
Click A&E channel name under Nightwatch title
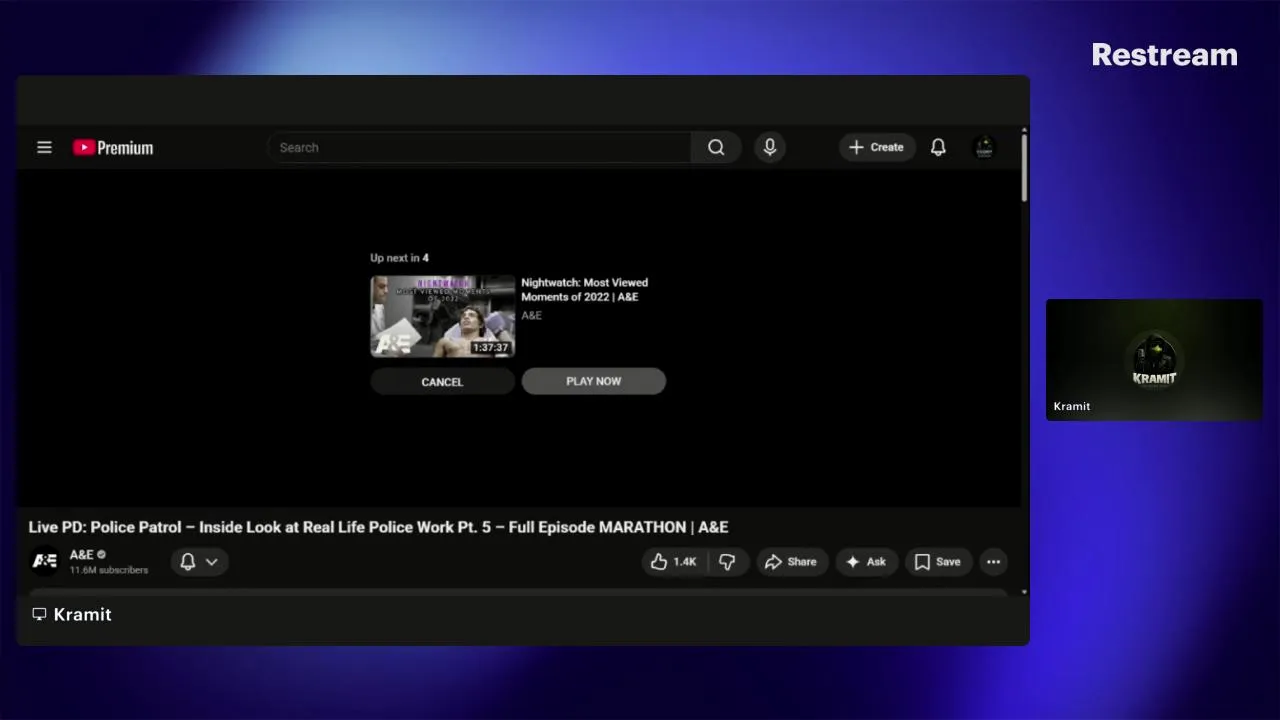tap(531, 315)
